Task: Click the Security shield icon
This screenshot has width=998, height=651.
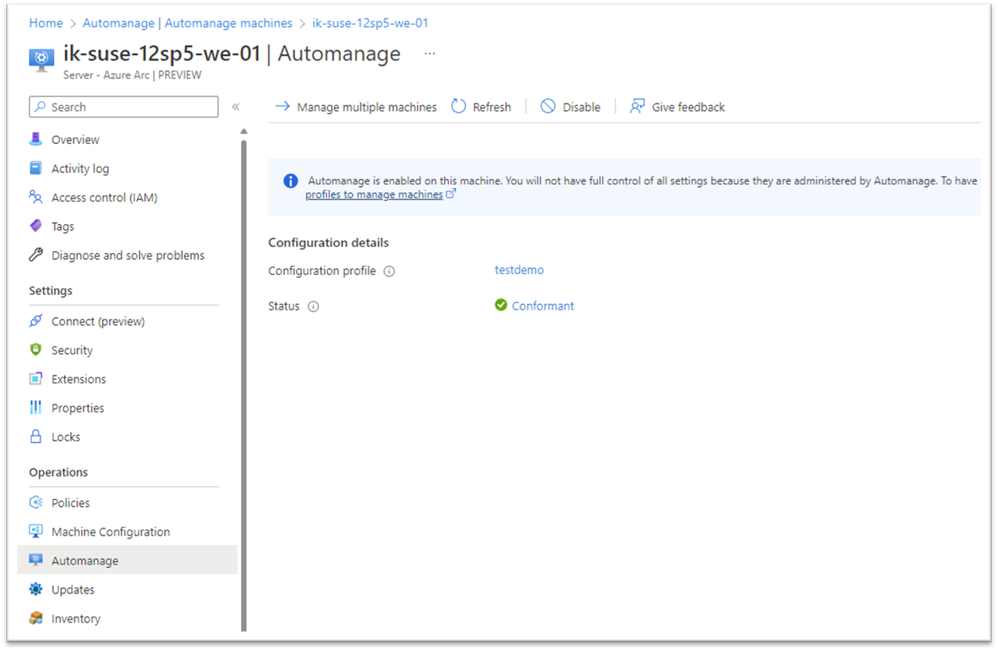Action: 36,349
